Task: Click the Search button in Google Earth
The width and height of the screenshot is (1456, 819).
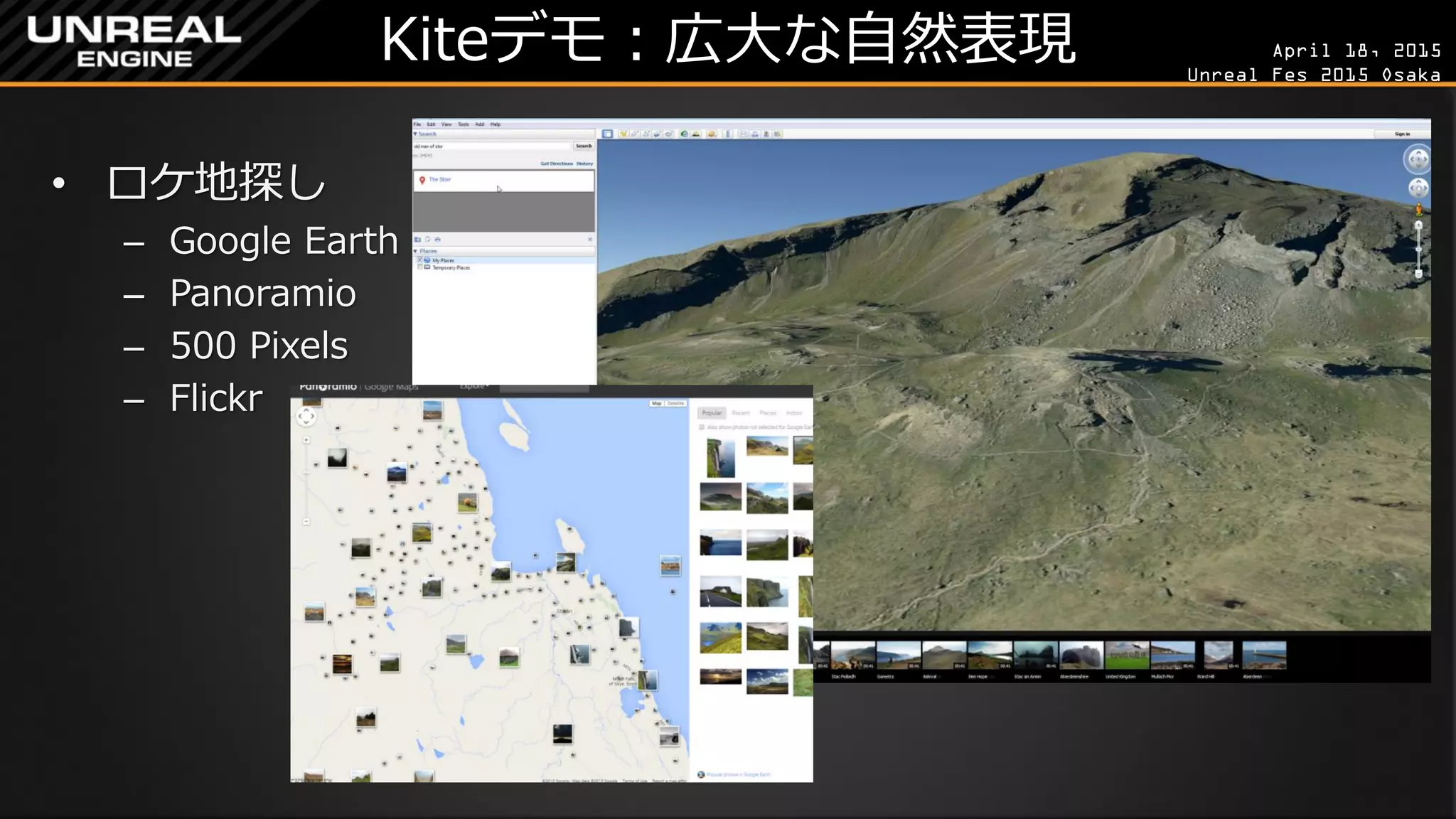Action: [x=584, y=146]
